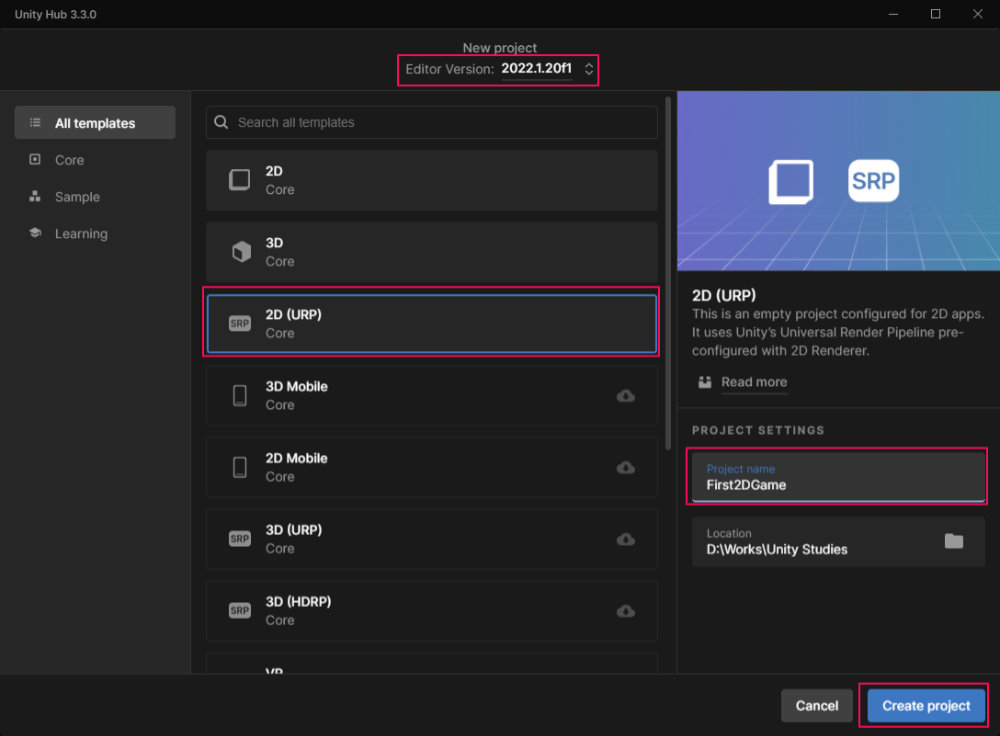Download the 3D (URP) template
The width and height of the screenshot is (1000, 736).
(x=626, y=540)
